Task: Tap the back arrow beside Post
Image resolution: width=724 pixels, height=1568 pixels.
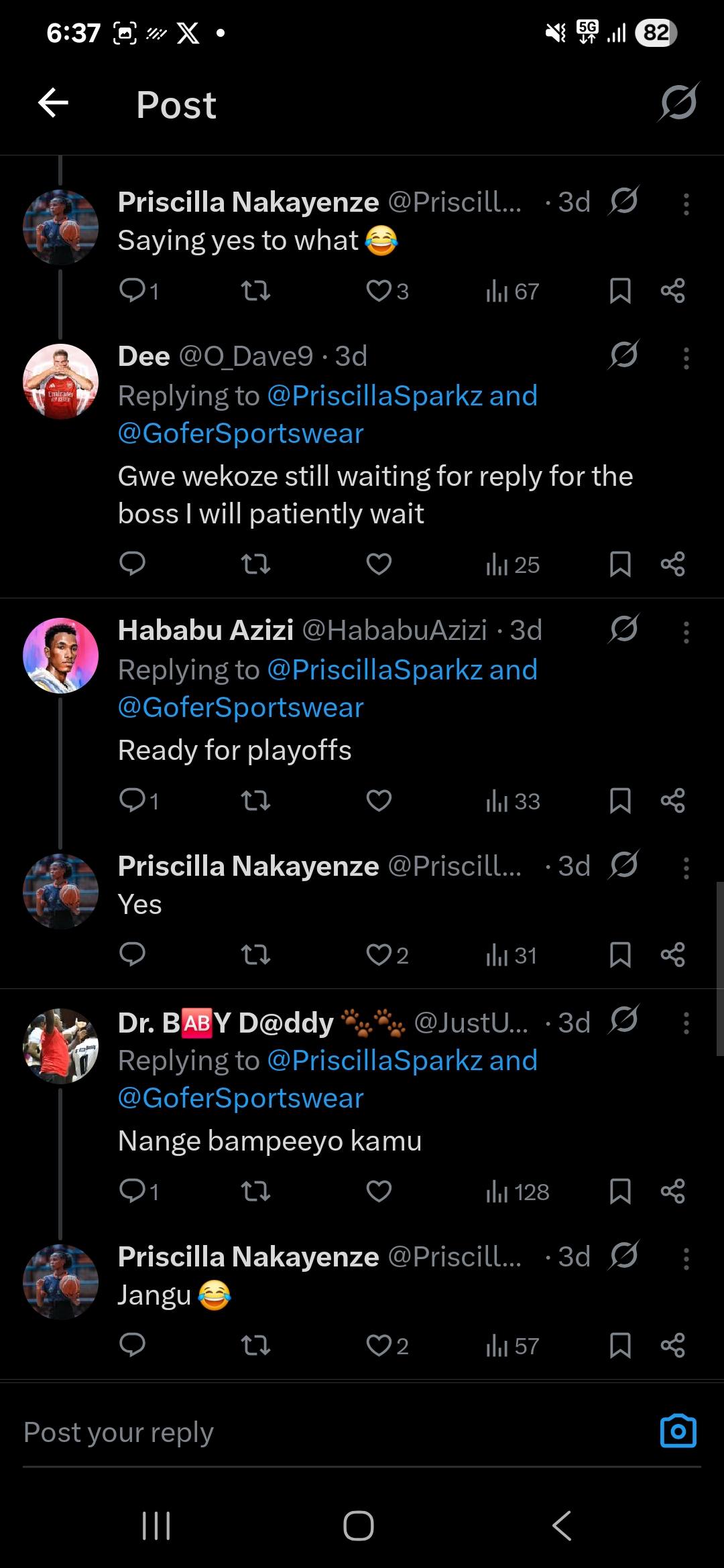Action: (54, 104)
